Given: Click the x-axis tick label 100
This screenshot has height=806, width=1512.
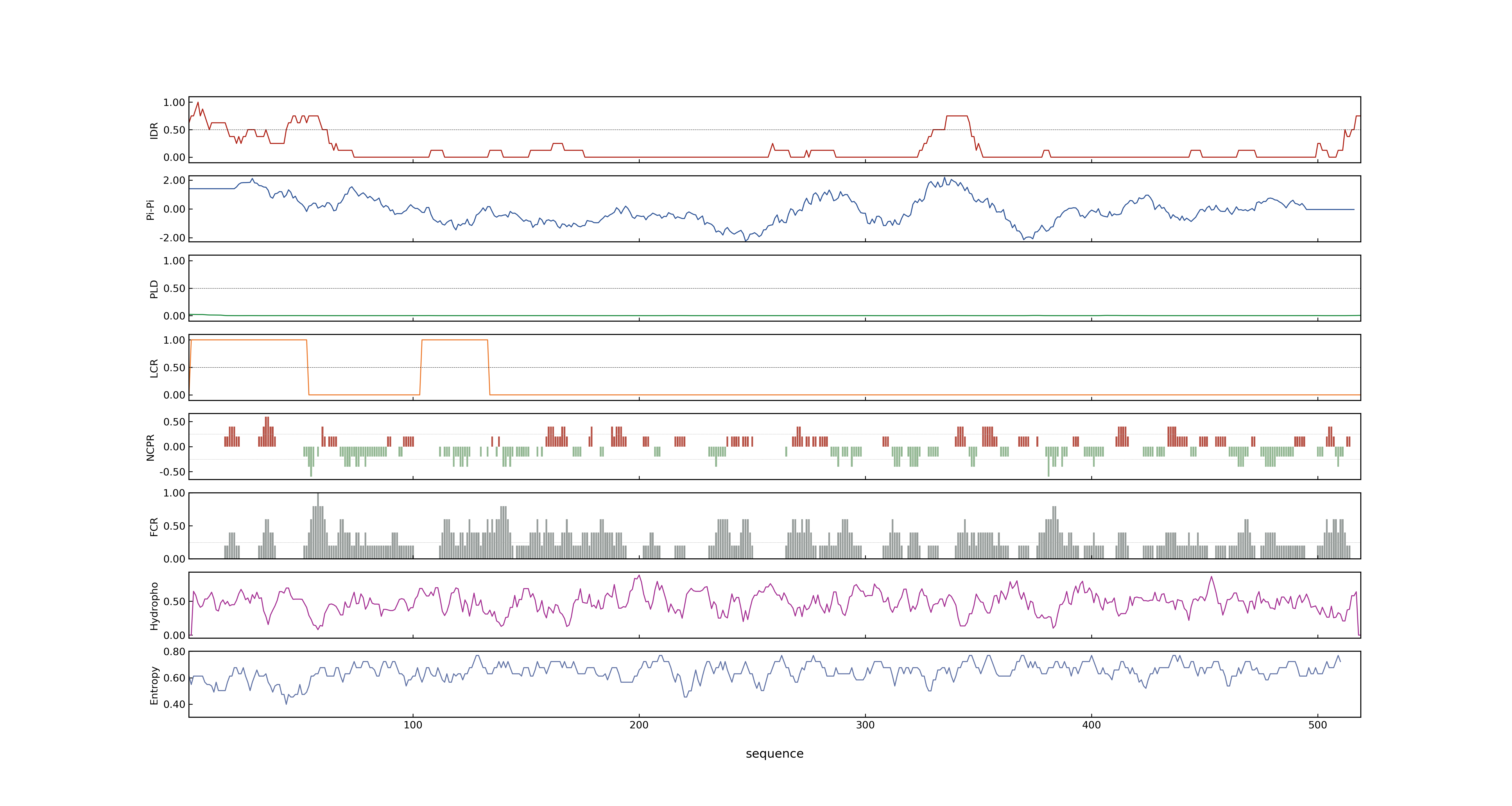Looking at the screenshot, I should 413,725.
